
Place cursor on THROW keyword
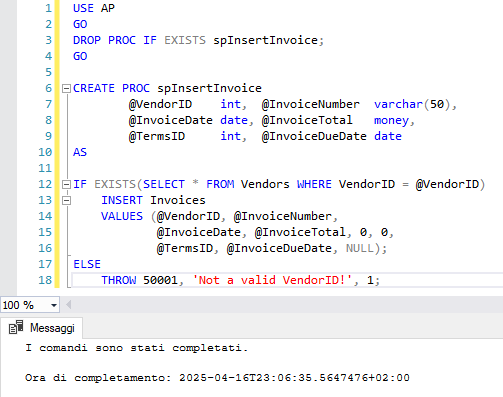(119, 280)
